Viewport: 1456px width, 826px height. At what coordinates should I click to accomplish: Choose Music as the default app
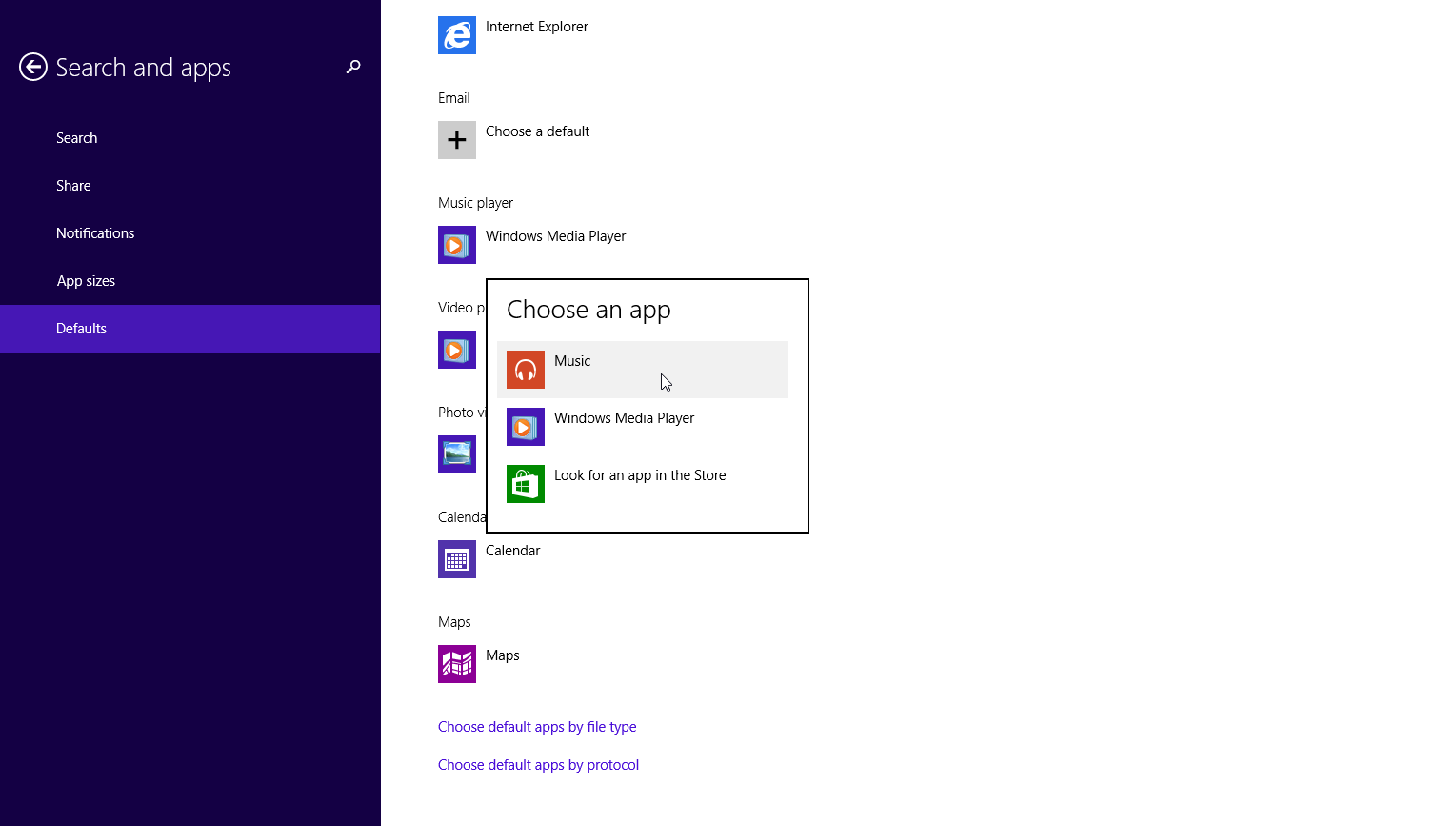click(x=643, y=370)
